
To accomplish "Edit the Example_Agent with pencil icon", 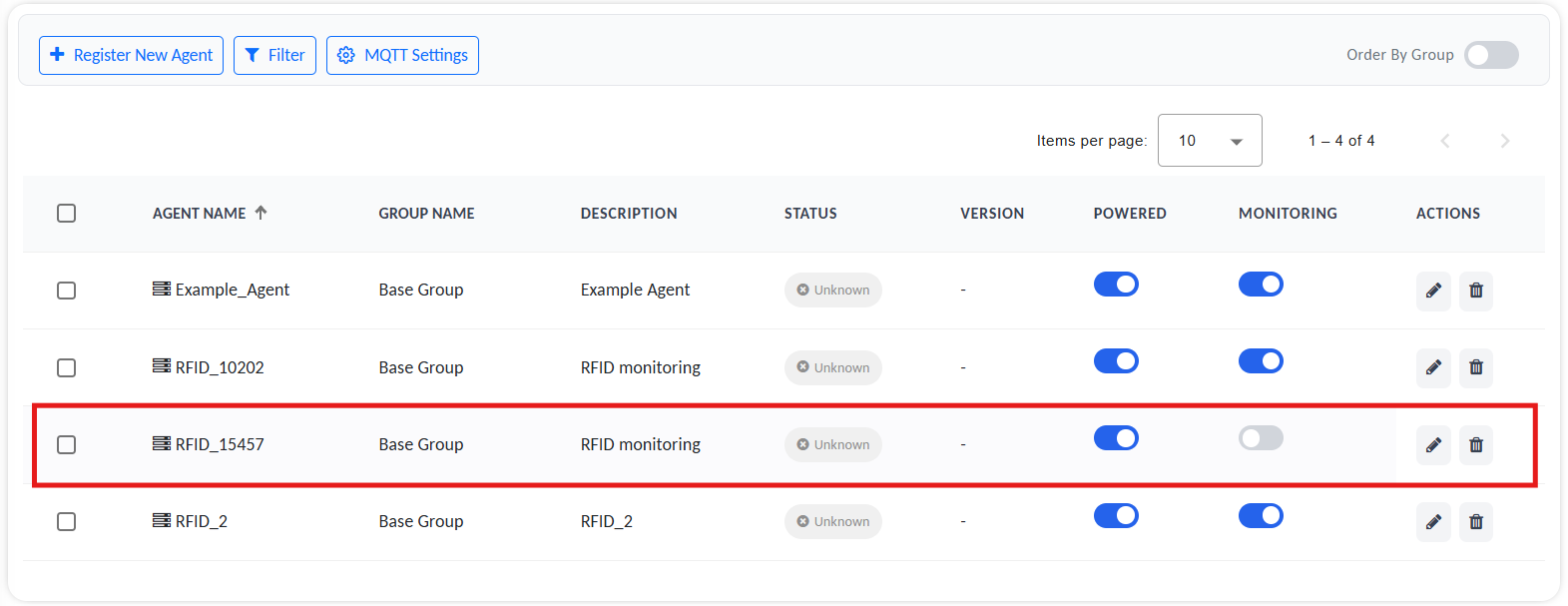I will 1433,291.
